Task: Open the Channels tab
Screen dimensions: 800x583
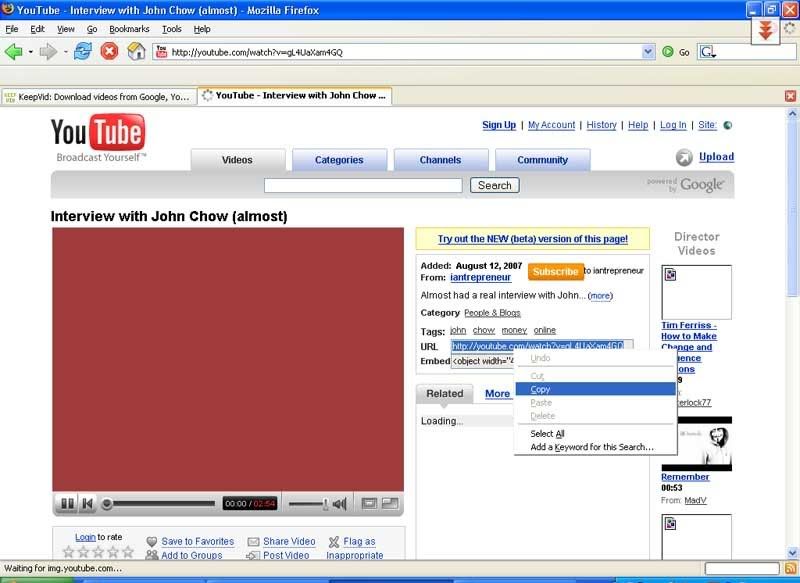Action: pyautogui.click(x=440, y=160)
